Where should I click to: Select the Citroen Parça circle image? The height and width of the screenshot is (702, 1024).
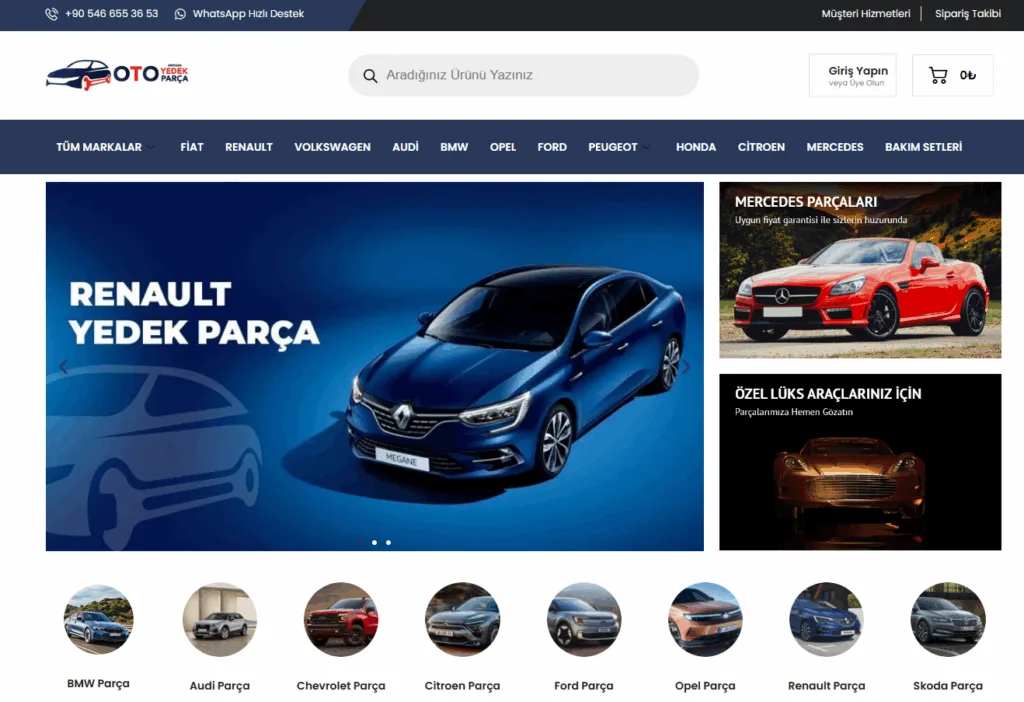[462, 620]
